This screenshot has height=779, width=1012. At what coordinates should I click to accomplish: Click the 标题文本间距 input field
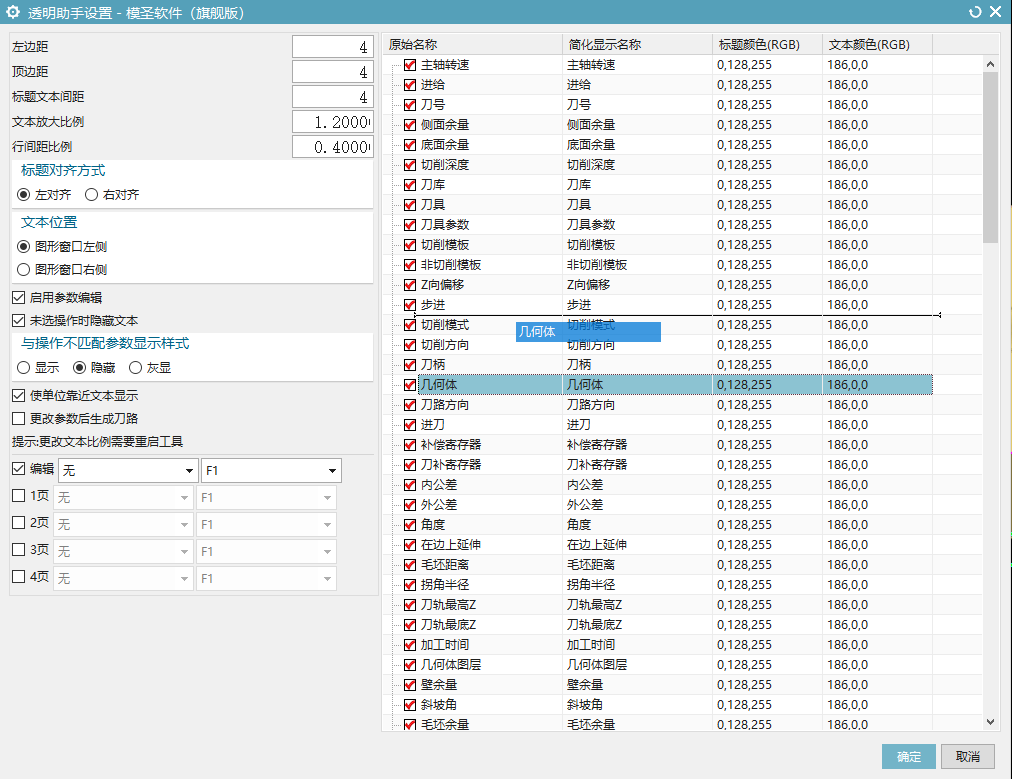click(x=332, y=97)
